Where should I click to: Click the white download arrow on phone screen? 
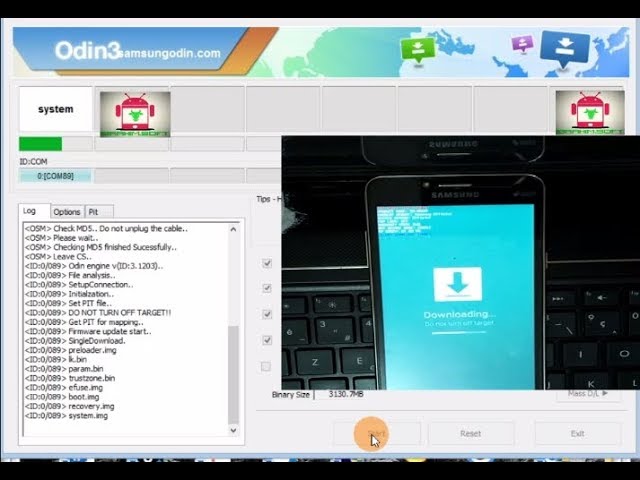(x=458, y=284)
